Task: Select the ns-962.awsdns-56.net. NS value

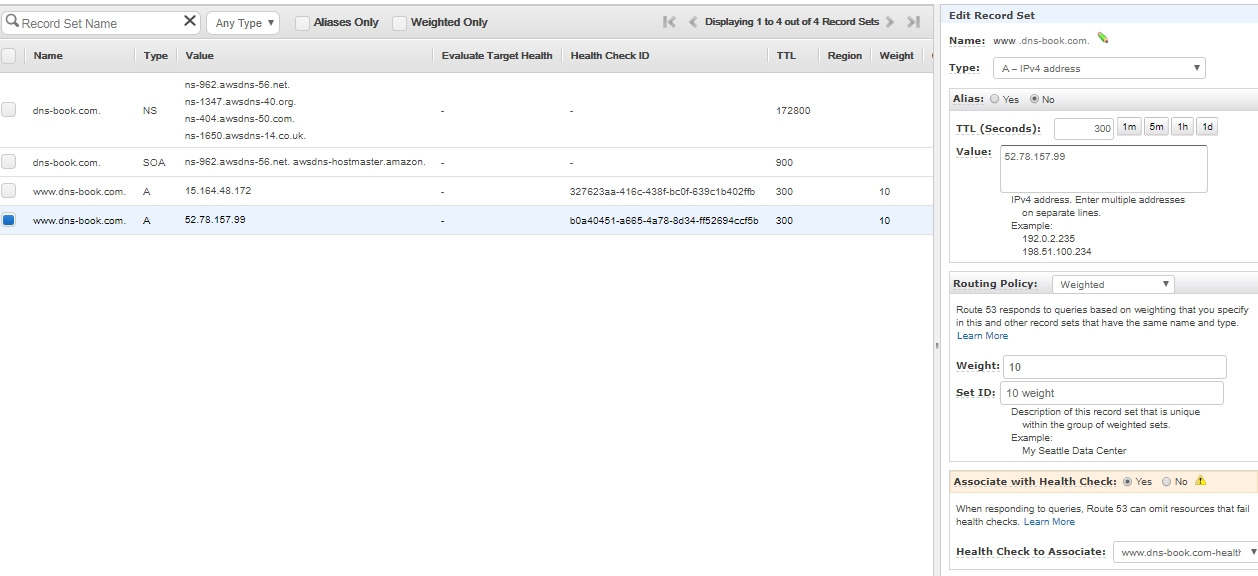Action: coord(238,85)
